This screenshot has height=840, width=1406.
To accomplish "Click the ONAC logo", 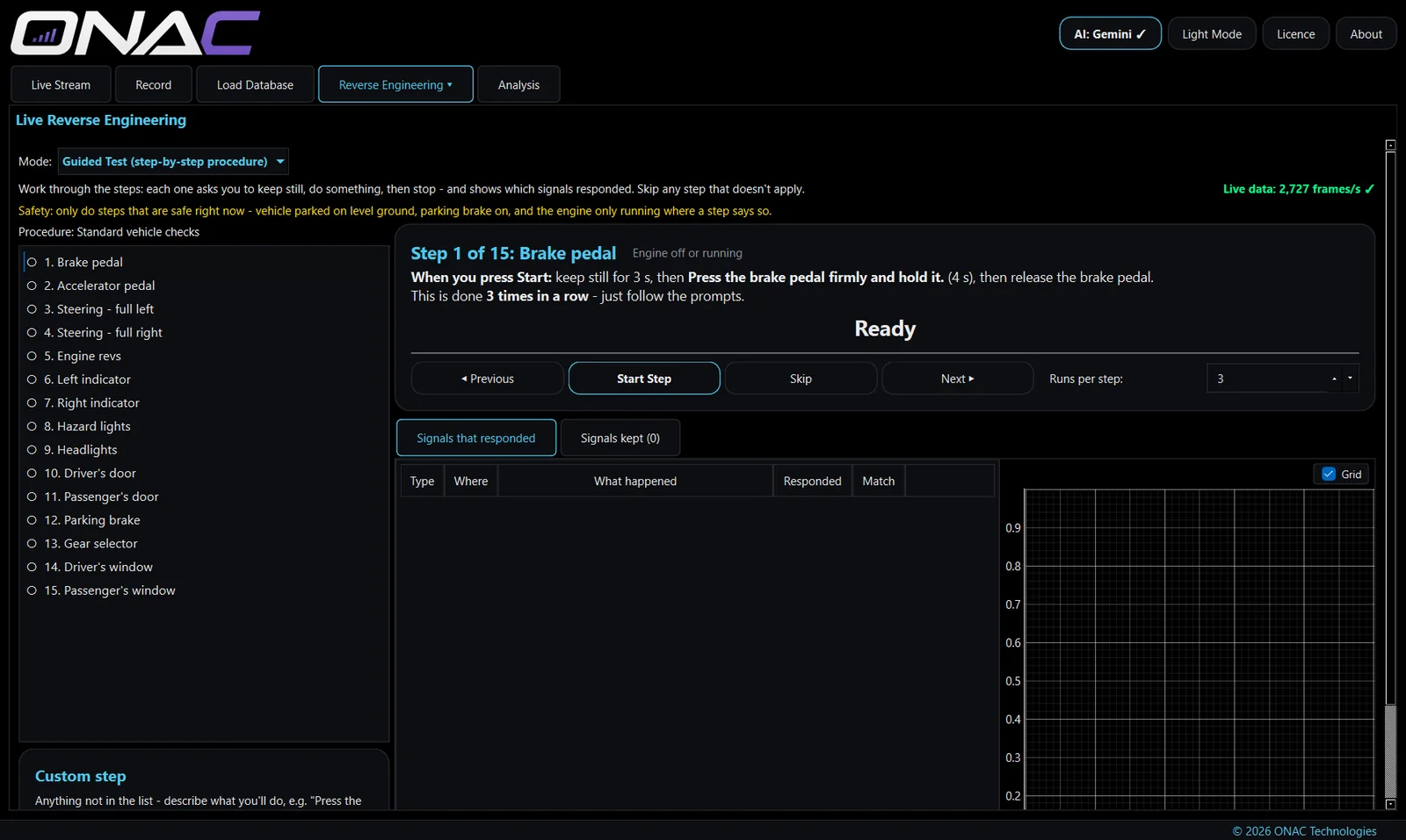I will click(135, 33).
